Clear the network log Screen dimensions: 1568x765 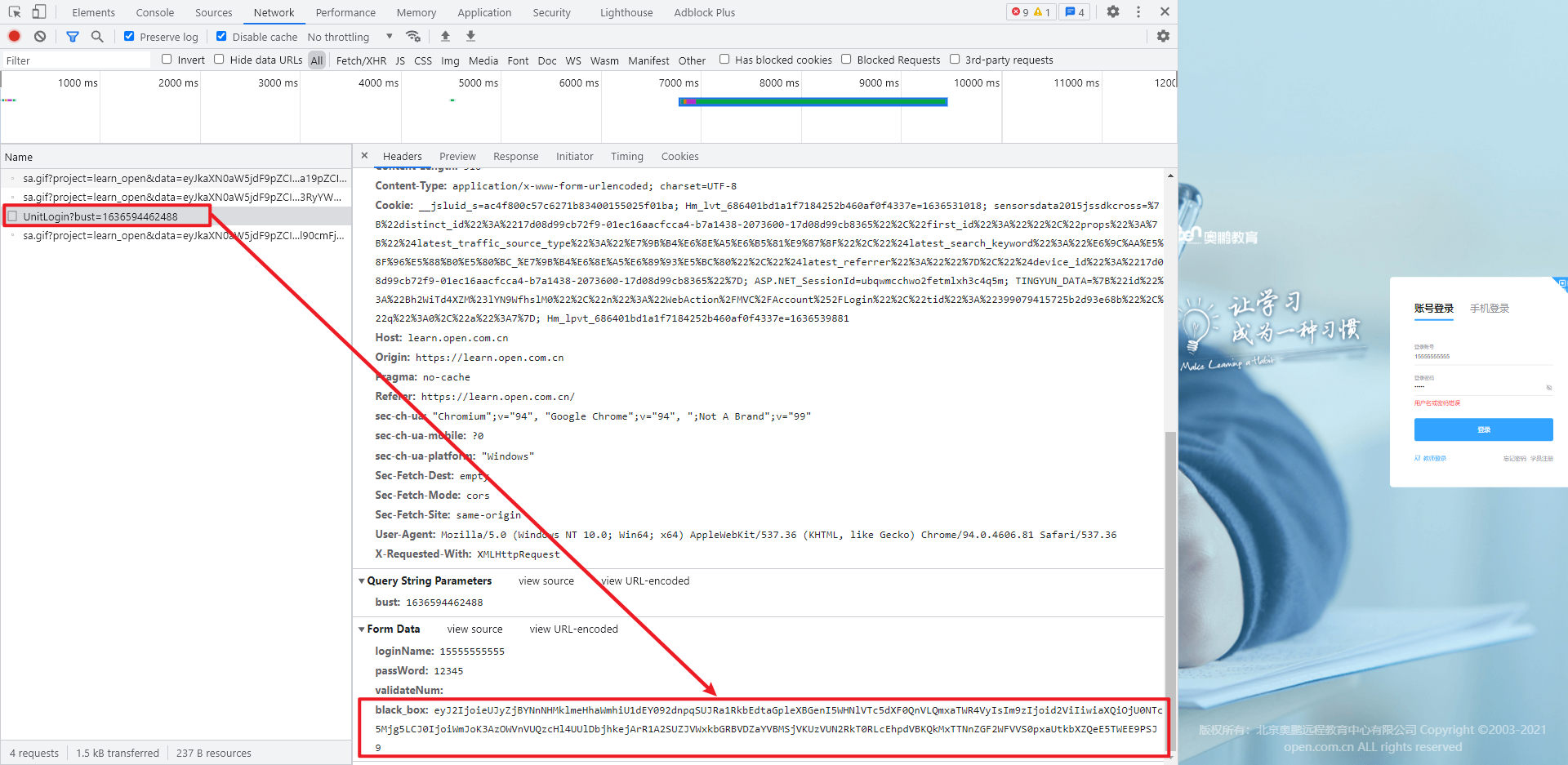click(x=40, y=37)
